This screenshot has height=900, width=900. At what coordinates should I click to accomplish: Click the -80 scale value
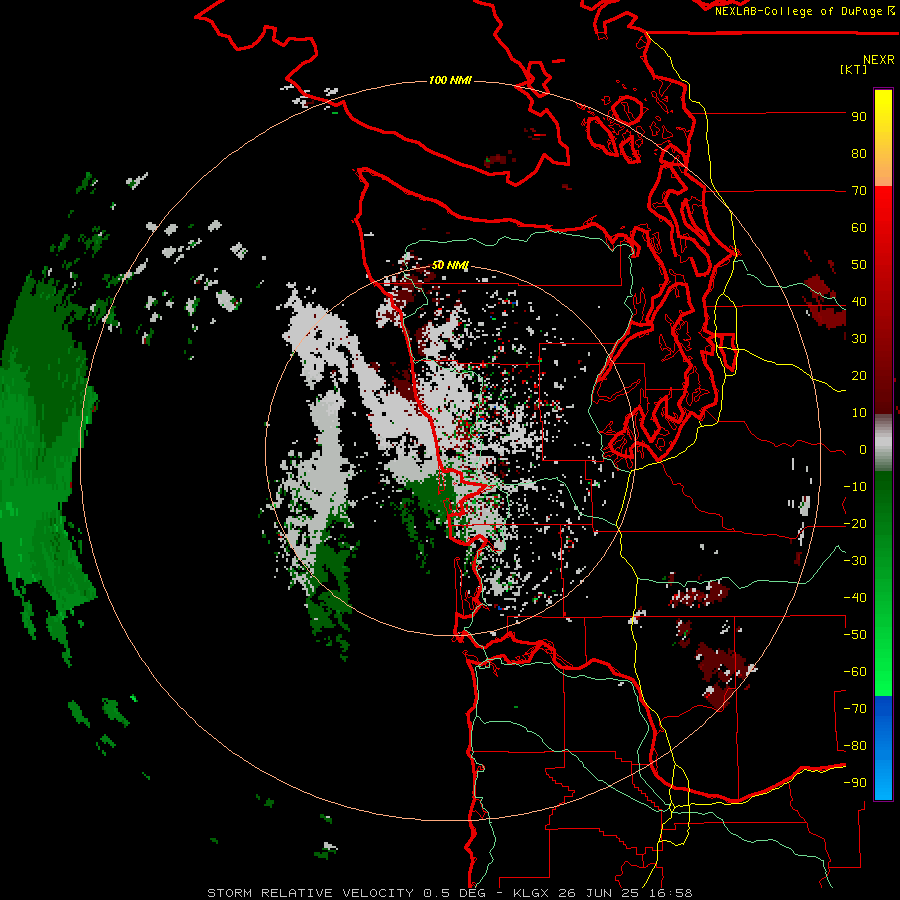pyautogui.click(x=855, y=746)
